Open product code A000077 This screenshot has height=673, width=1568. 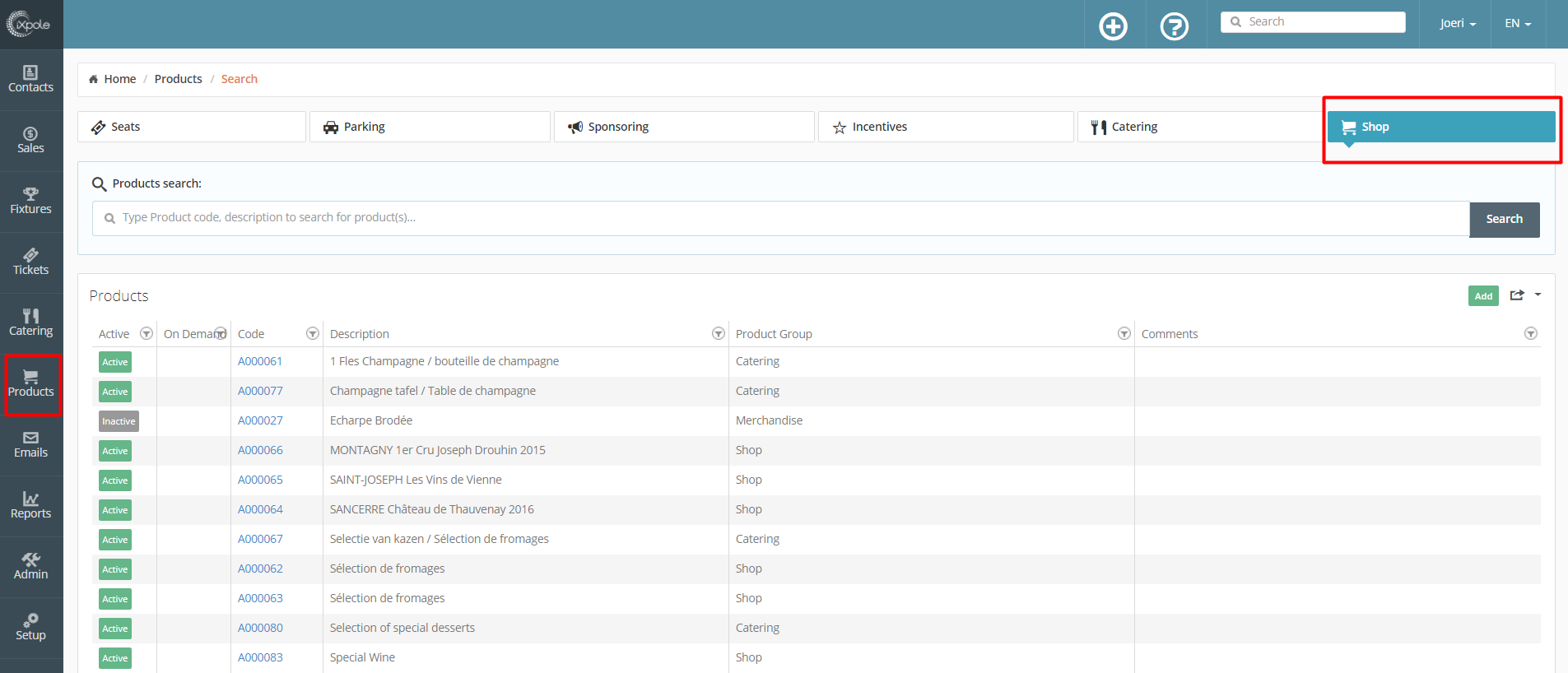[260, 391]
